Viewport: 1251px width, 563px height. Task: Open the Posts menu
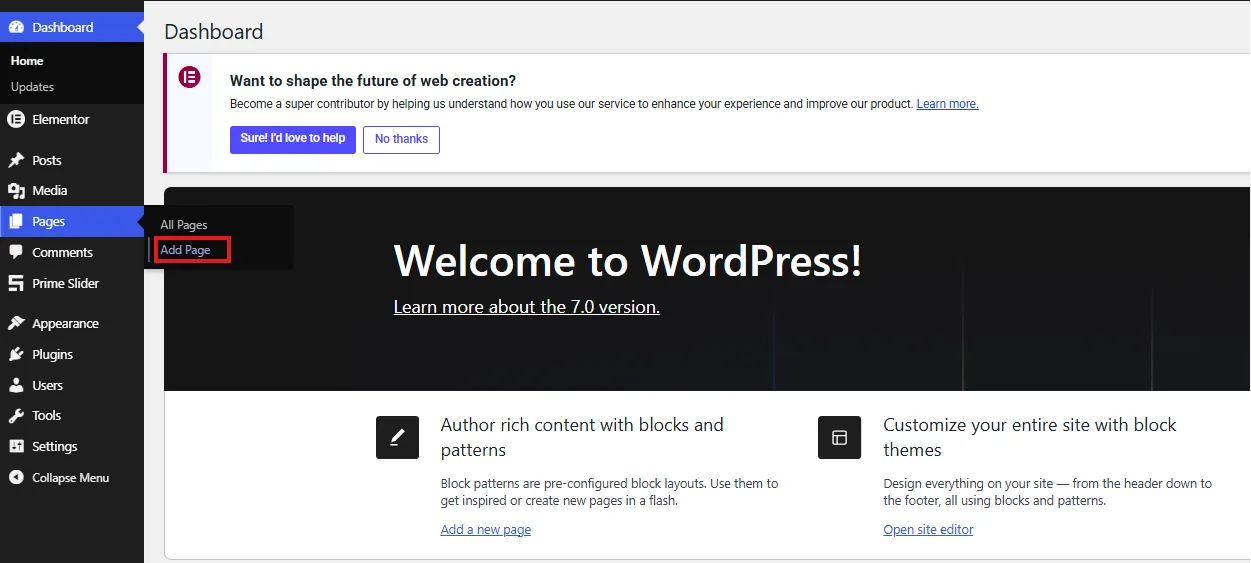[72, 160]
